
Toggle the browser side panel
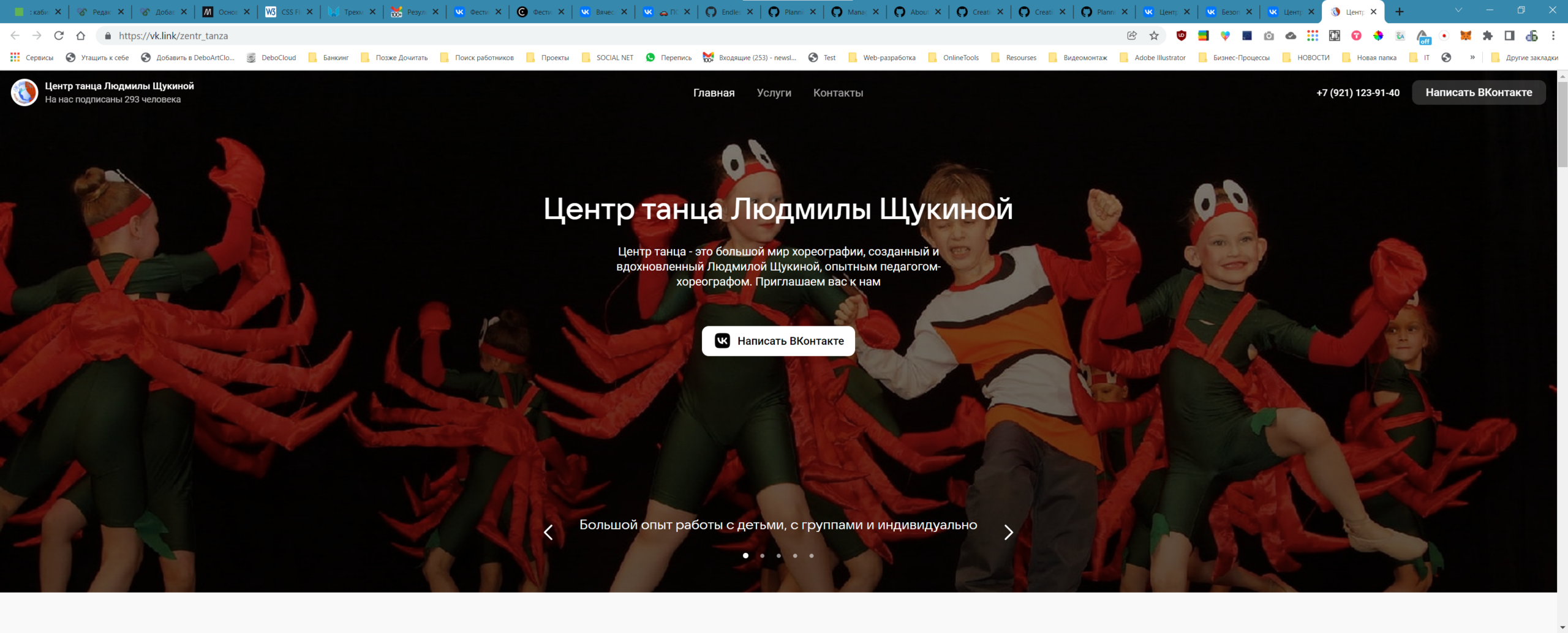[x=1509, y=36]
